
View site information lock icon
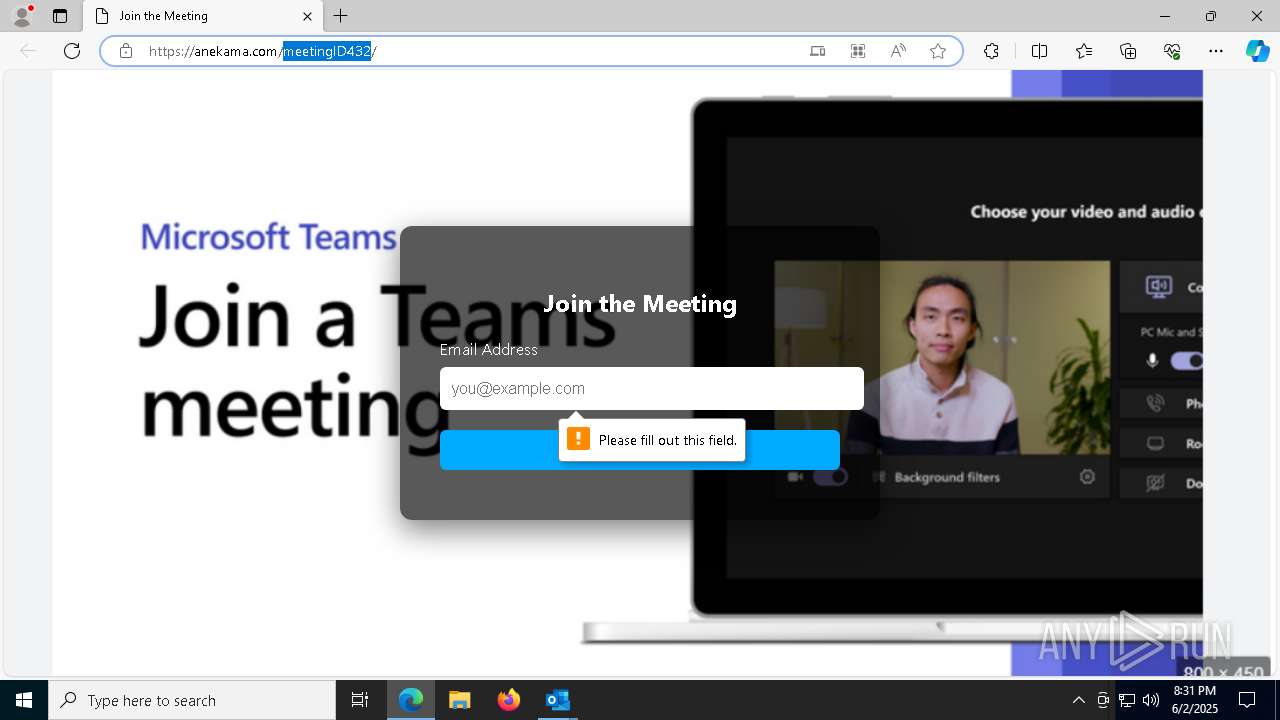pyautogui.click(x=126, y=51)
